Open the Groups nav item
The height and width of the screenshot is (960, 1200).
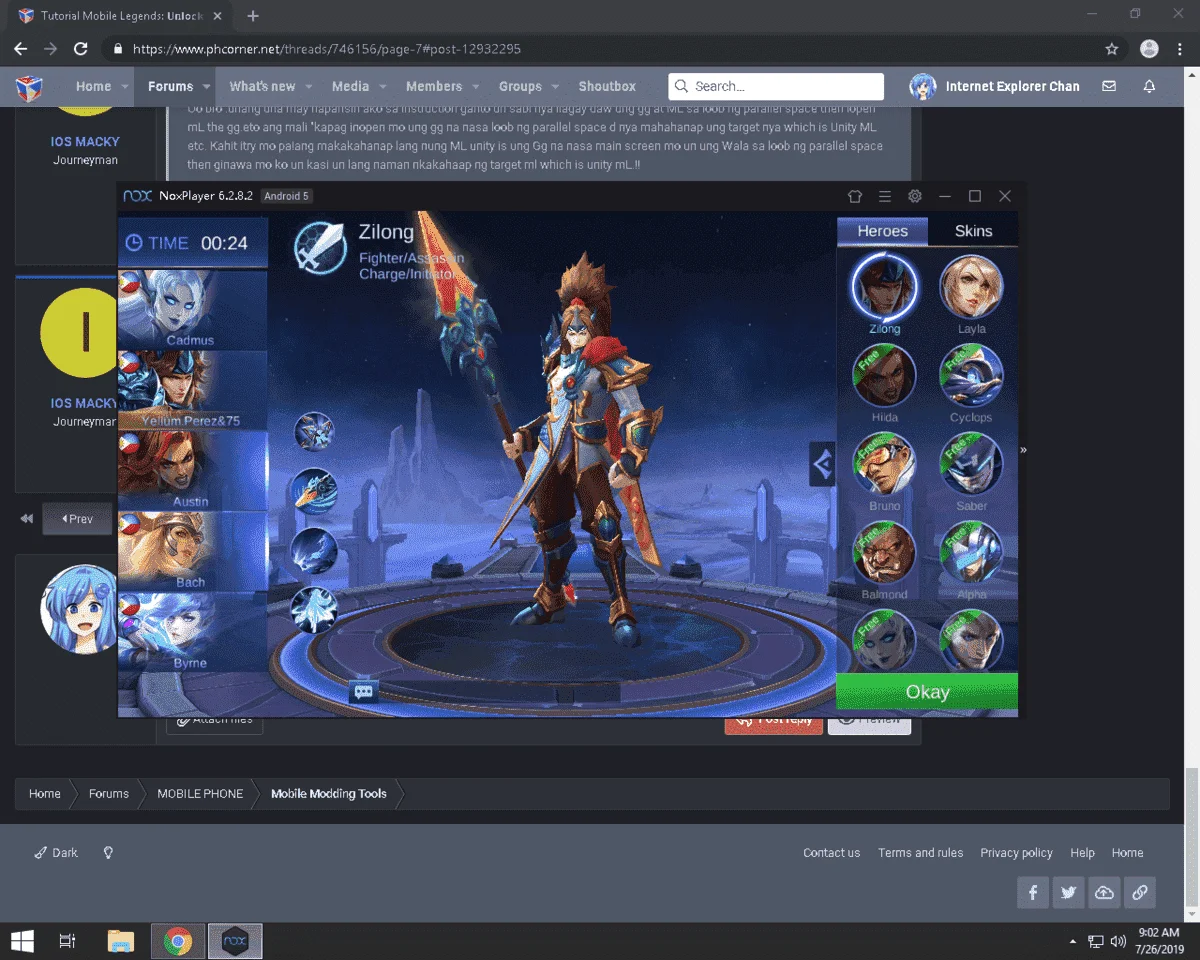point(520,86)
